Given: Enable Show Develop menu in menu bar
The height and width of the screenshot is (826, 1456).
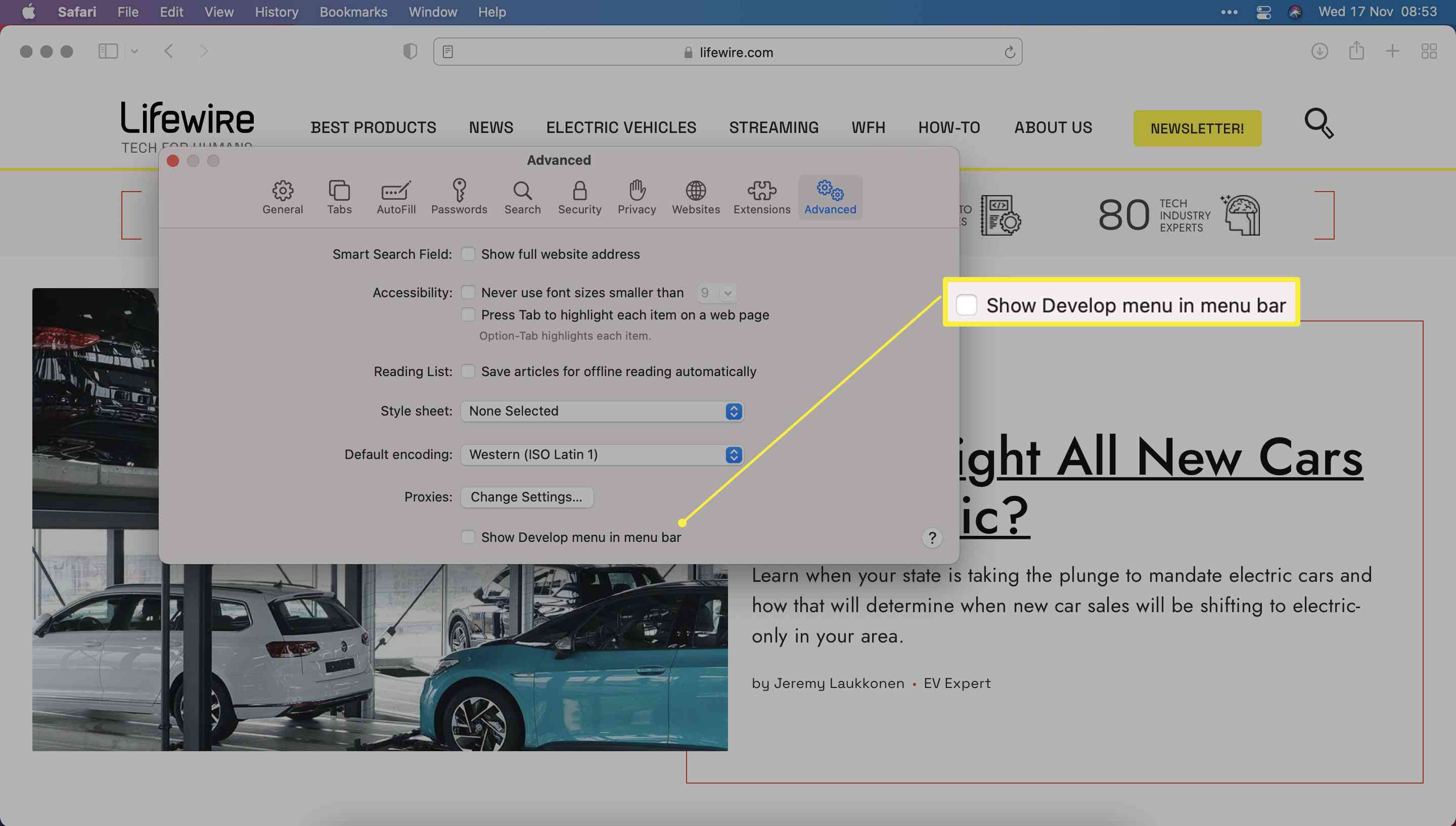Looking at the screenshot, I should (467, 538).
